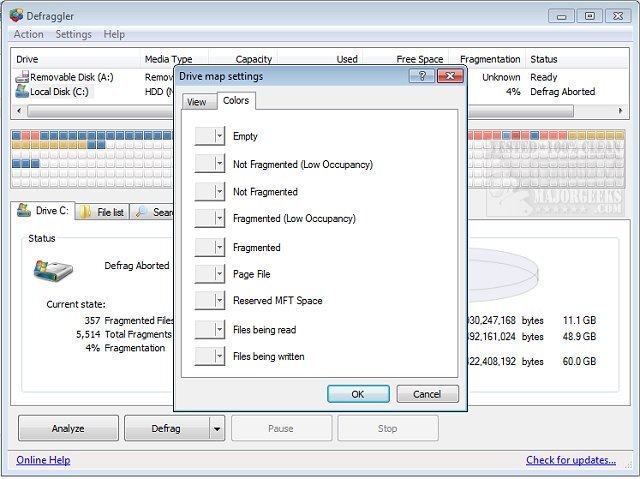This screenshot has height=479, width=640.
Task: Click the hard drive status icon
Action: point(53,270)
